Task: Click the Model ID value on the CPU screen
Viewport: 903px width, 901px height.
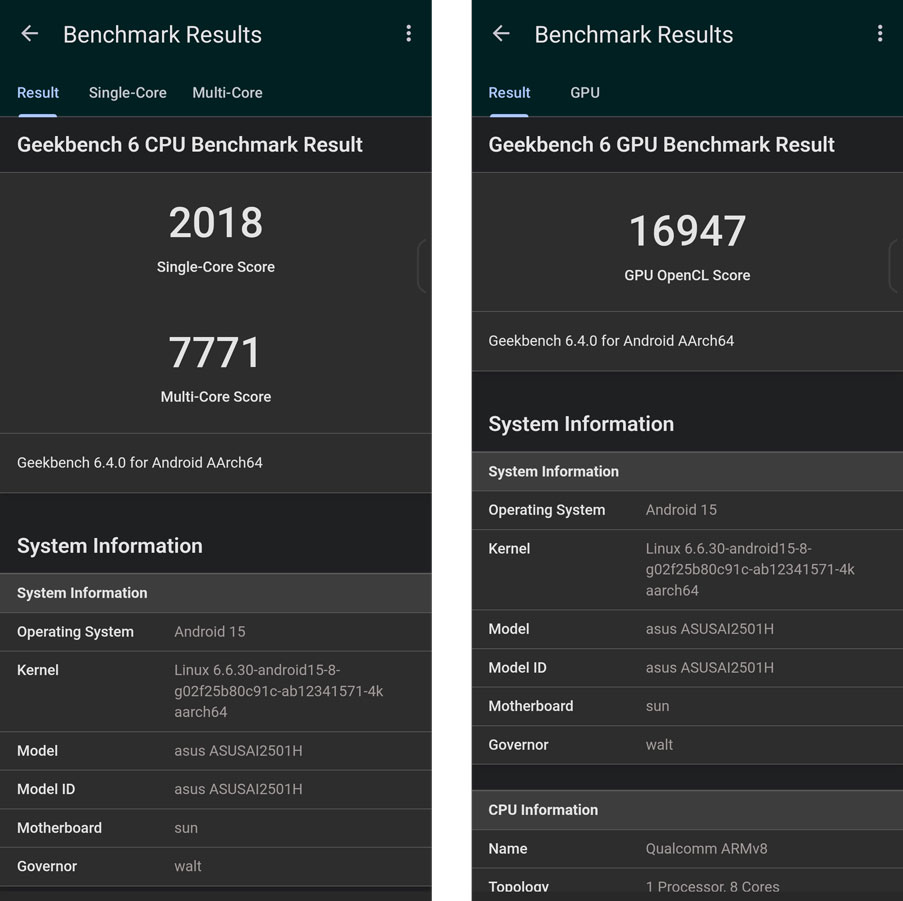Action: tap(238, 789)
